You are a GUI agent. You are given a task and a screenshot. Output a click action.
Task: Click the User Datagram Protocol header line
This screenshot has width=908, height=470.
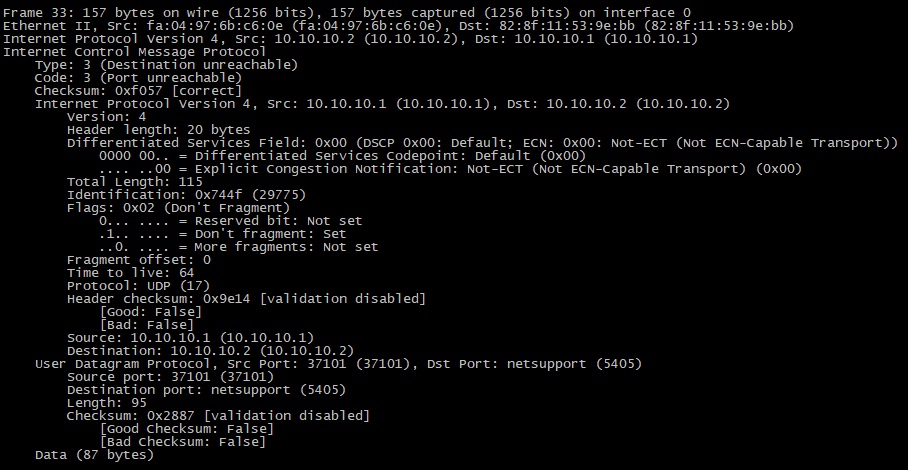tap(338, 363)
